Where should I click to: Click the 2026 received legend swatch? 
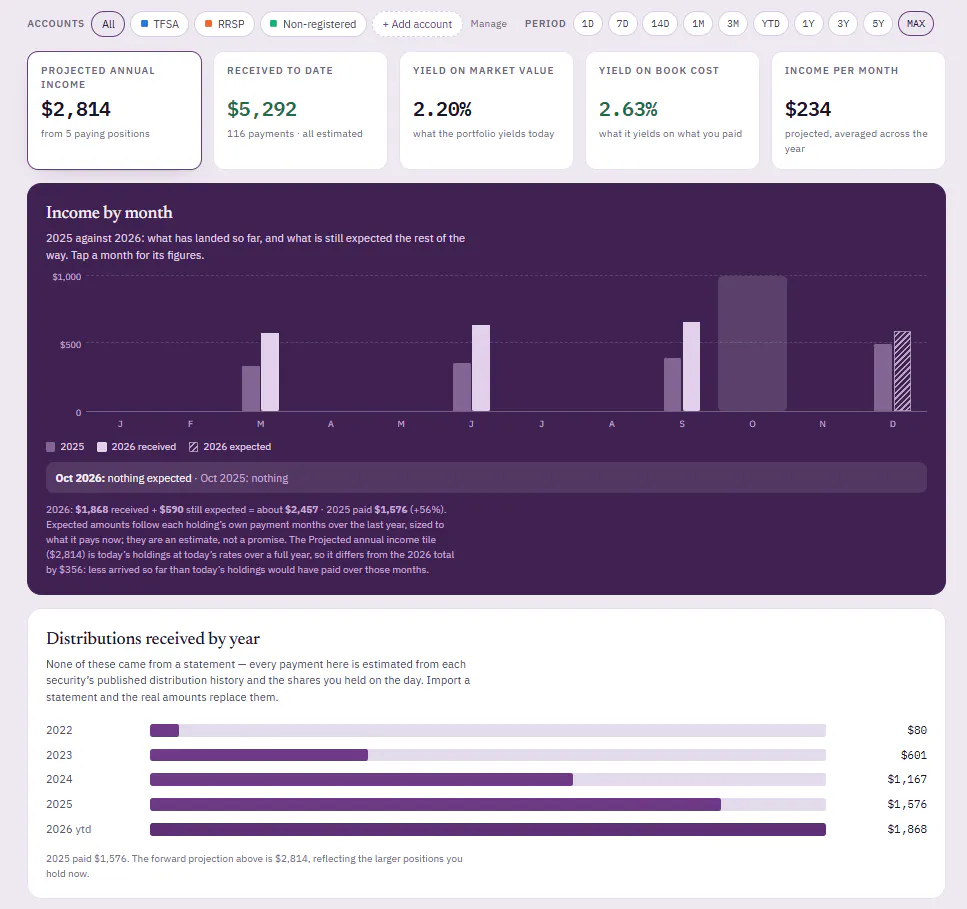[x=102, y=447]
